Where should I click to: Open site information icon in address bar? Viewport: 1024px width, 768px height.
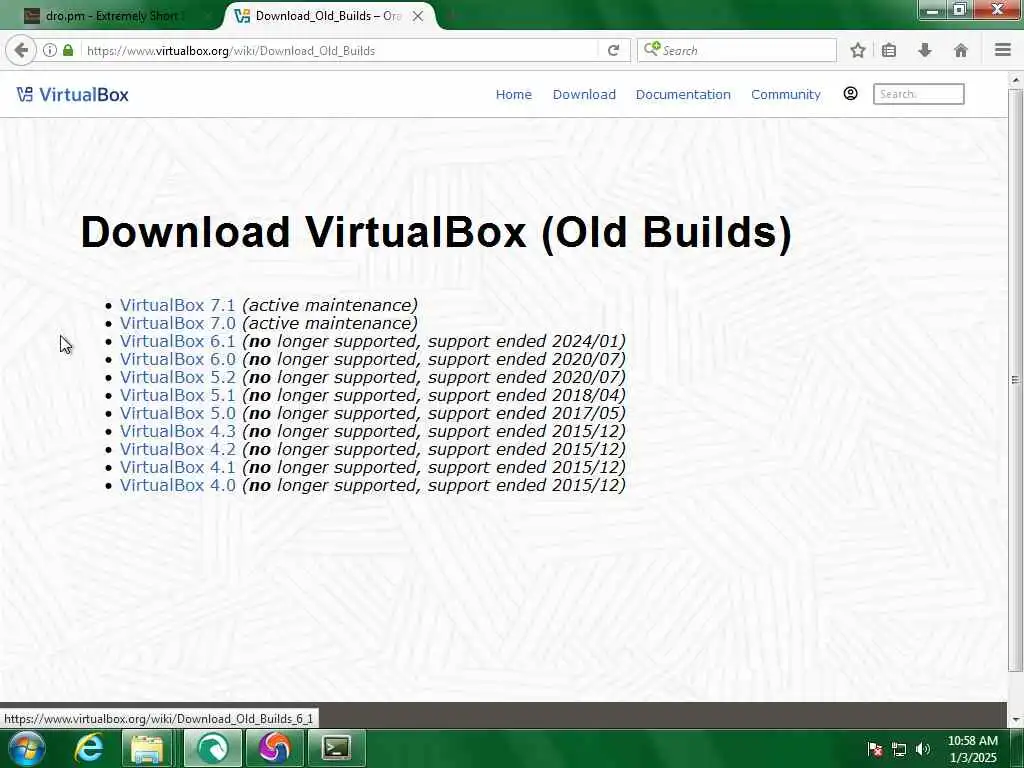tap(50, 50)
